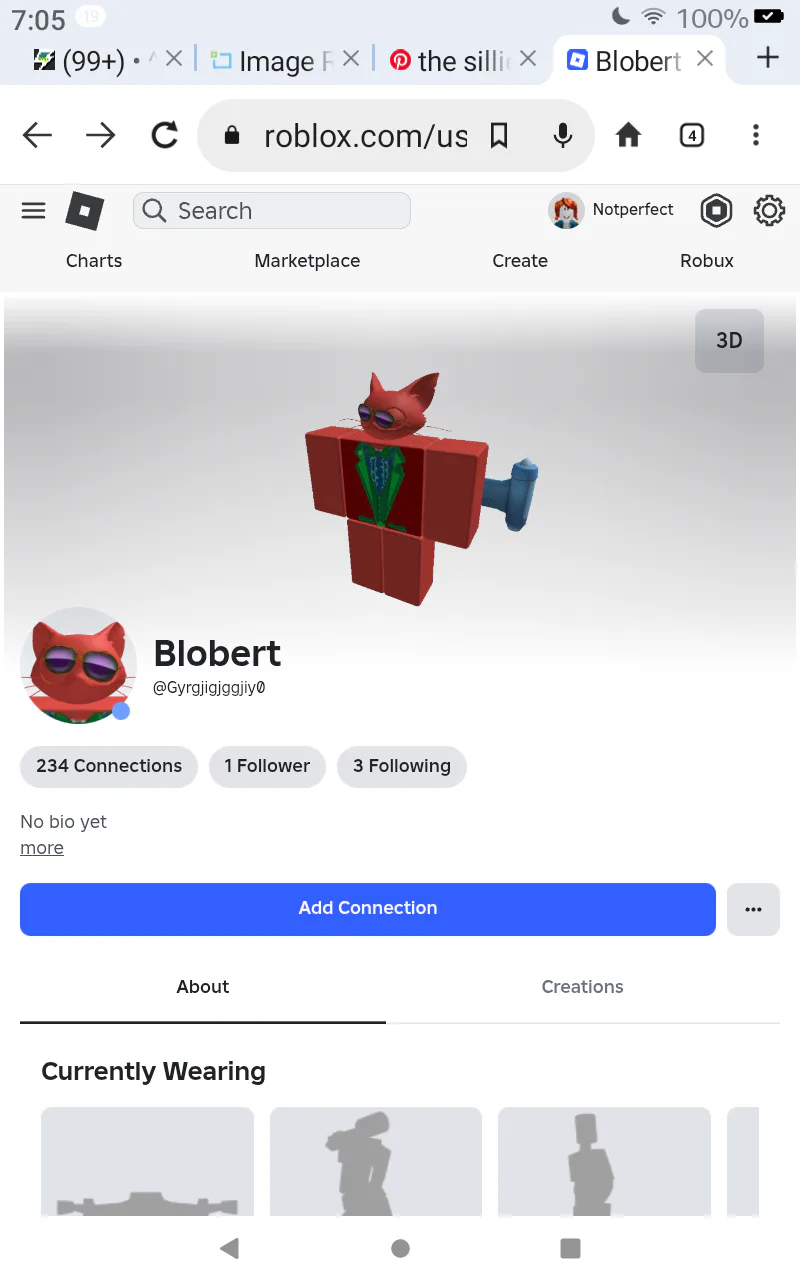
Task: Close the Blobert browser tab
Action: 705,58
